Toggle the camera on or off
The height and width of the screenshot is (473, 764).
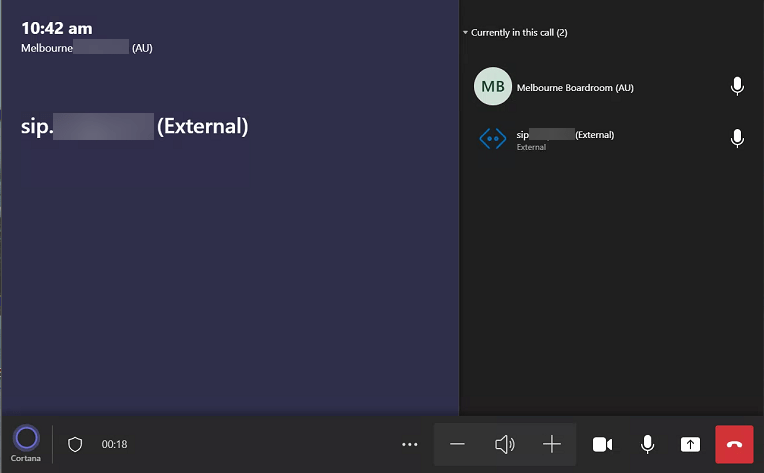click(x=602, y=444)
